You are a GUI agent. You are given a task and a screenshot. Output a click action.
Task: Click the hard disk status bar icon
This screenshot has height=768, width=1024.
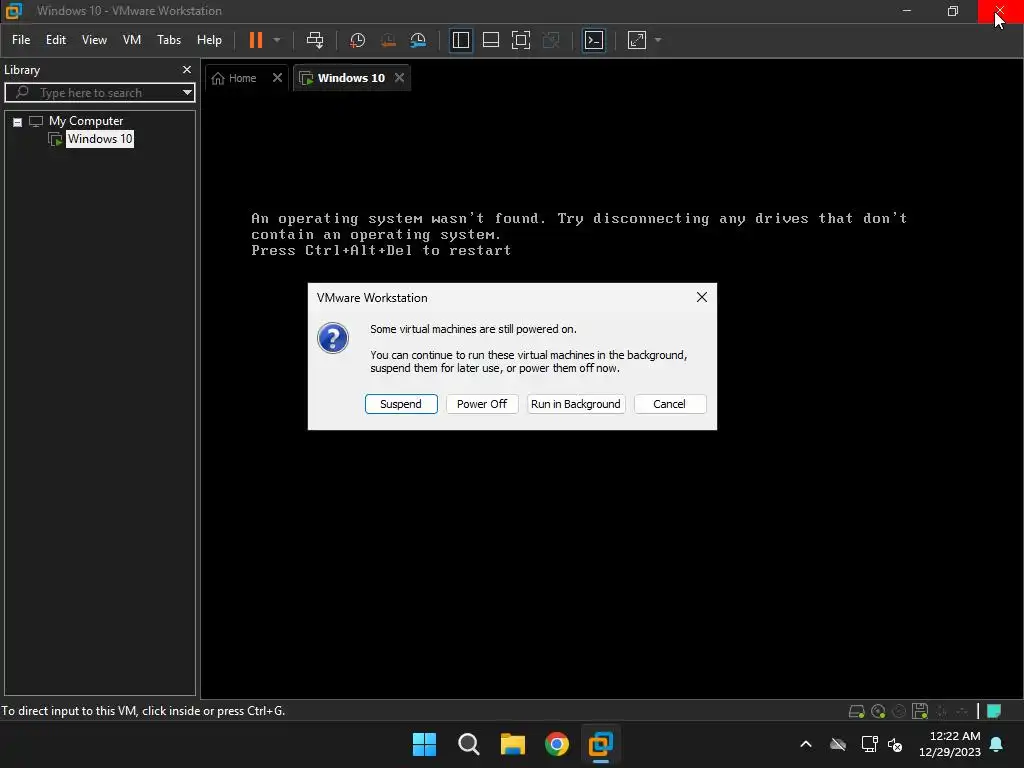click(857, 711)
